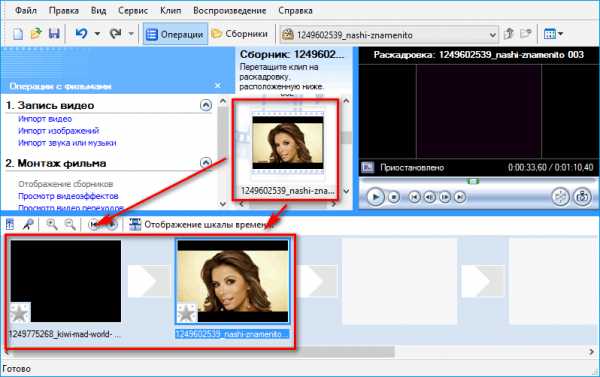Open the Вид menu
600x377 pixels.
click(x=98, y=10)
